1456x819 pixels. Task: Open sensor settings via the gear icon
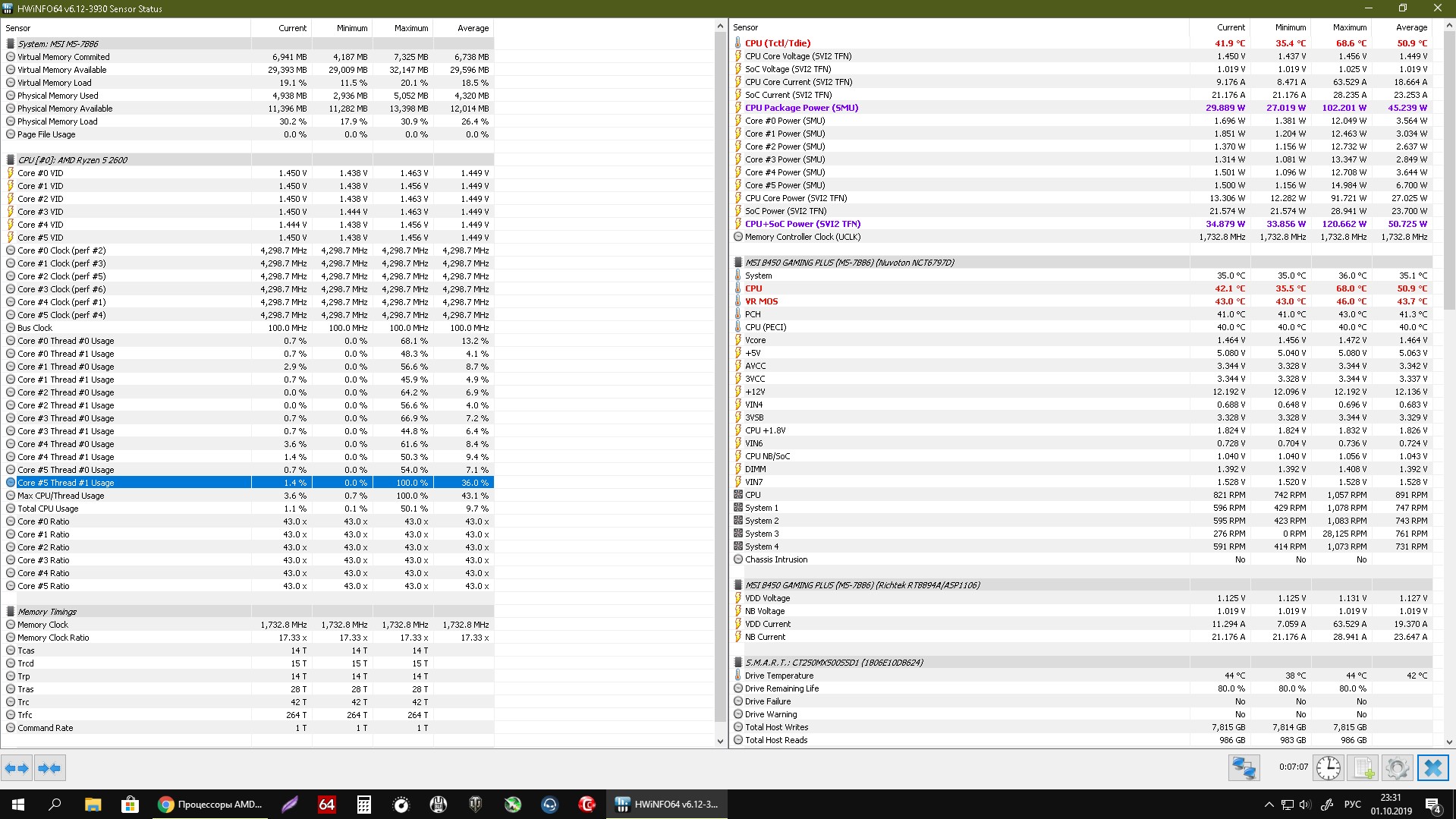pos(1397,768)
